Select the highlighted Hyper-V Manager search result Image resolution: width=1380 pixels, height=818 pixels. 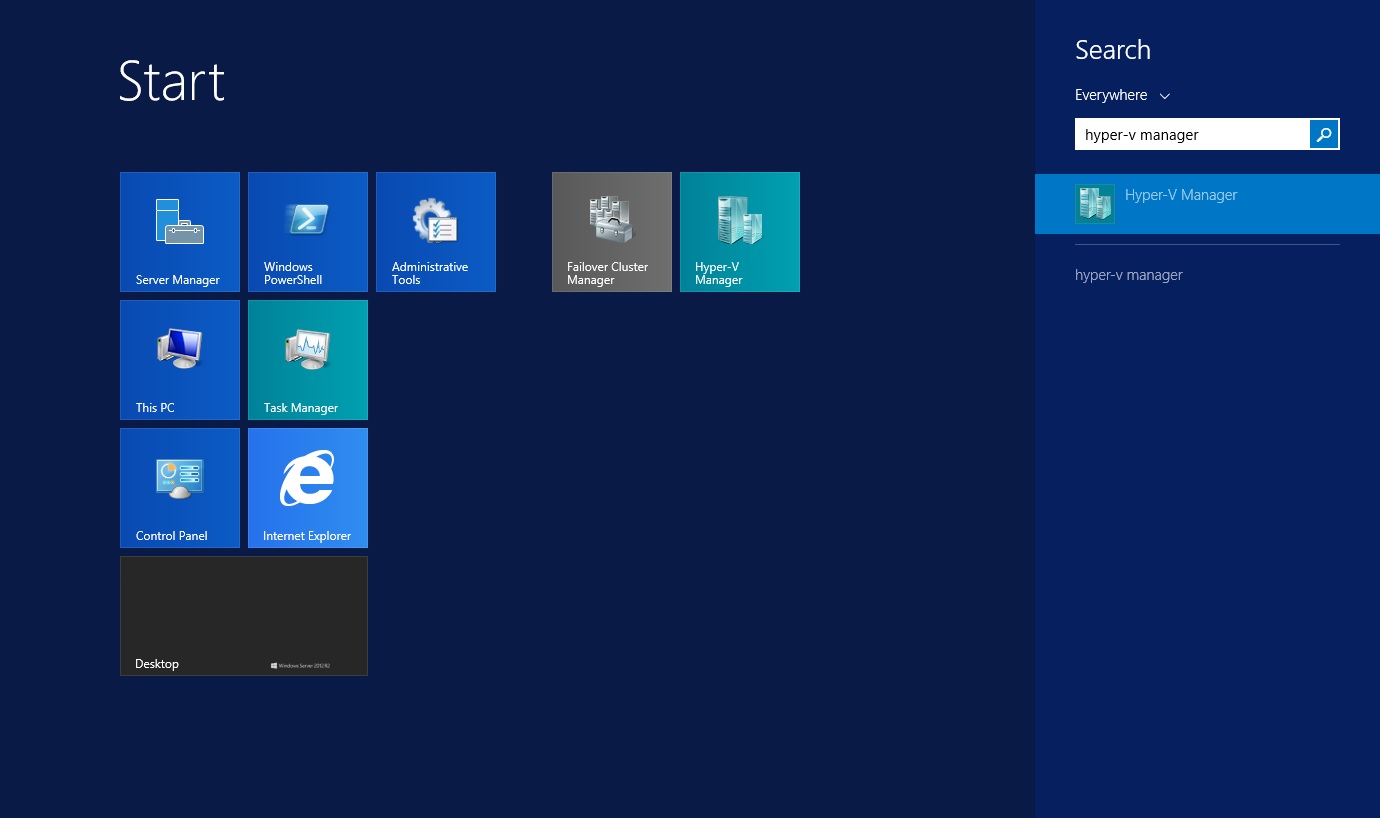(x=1181, y=195)
